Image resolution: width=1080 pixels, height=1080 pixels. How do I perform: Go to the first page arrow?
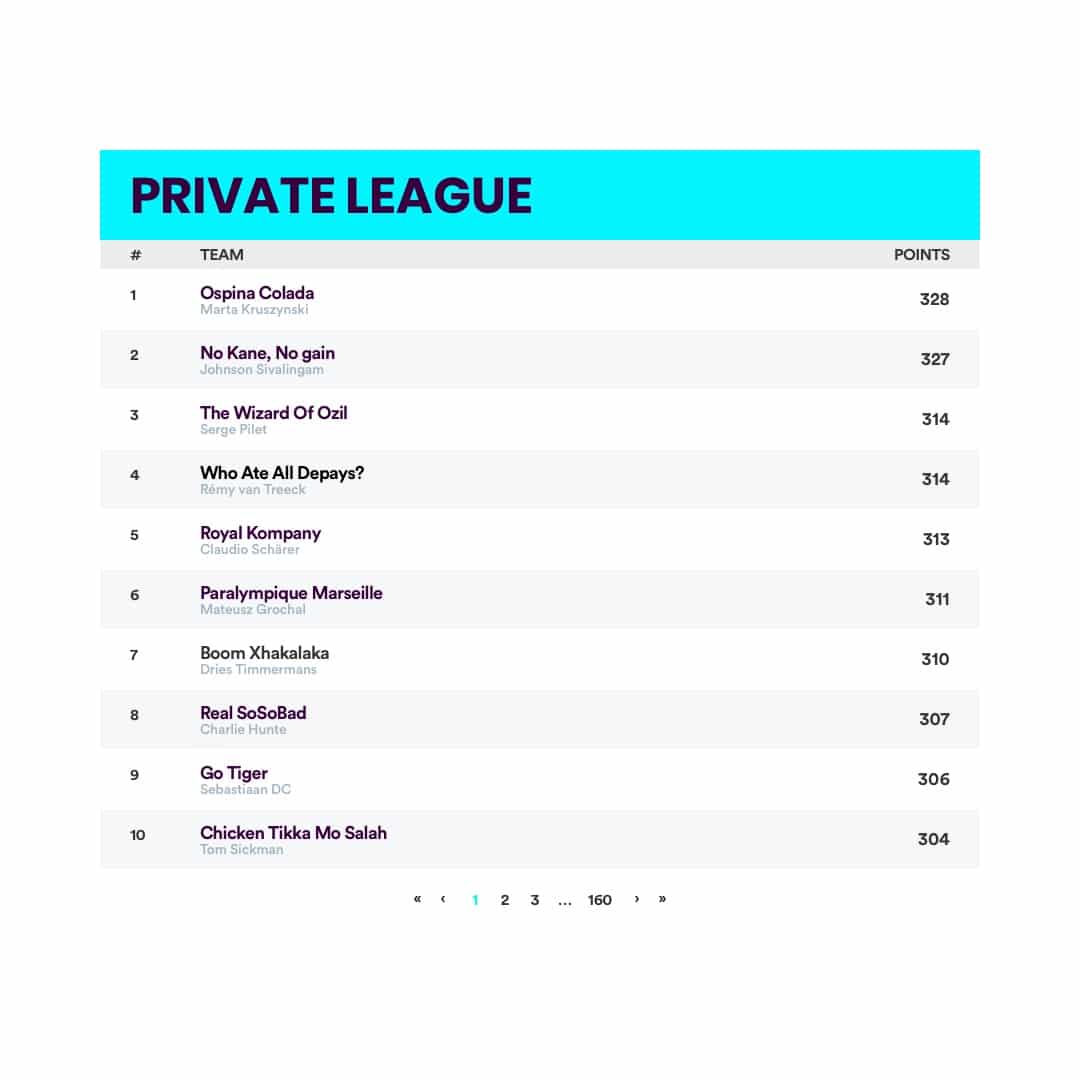417,899
